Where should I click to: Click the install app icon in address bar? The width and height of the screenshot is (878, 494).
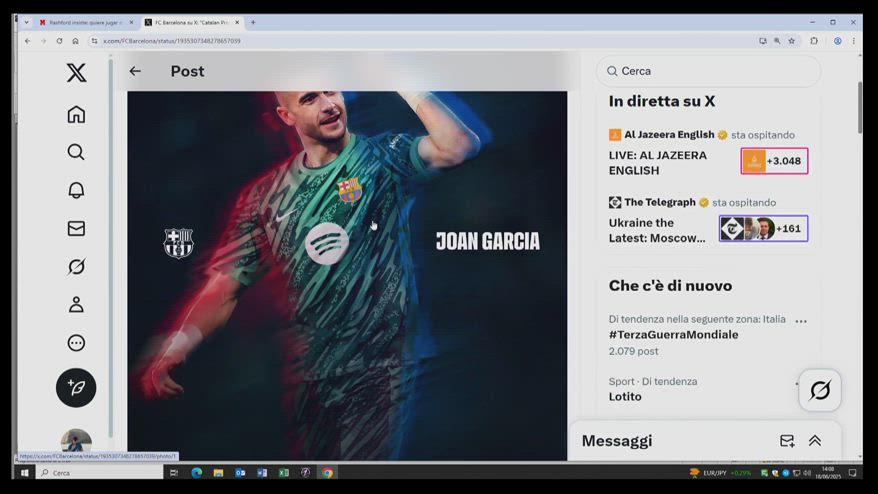tap(763, 41)
